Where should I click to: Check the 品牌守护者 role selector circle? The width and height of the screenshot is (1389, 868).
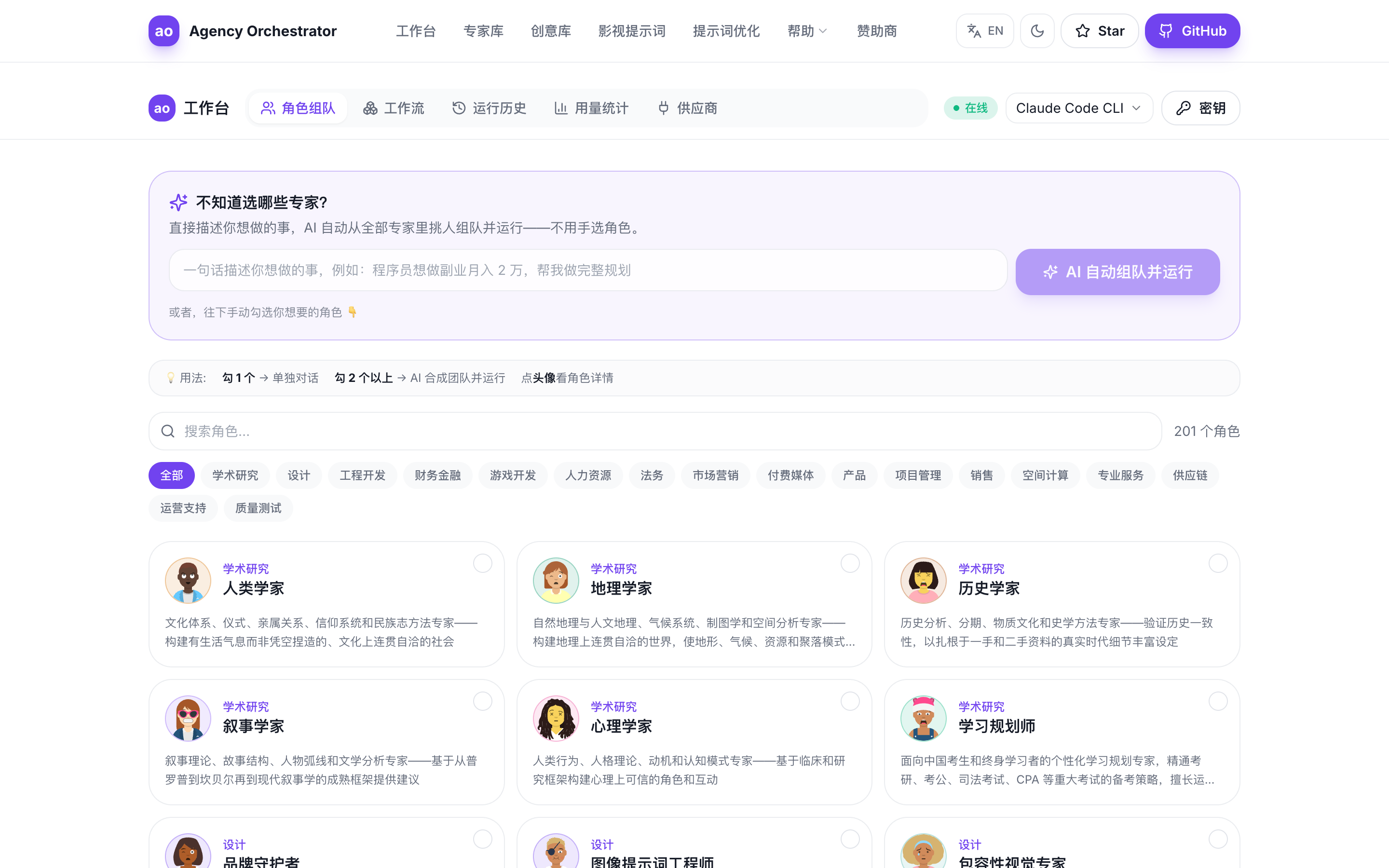483,839
